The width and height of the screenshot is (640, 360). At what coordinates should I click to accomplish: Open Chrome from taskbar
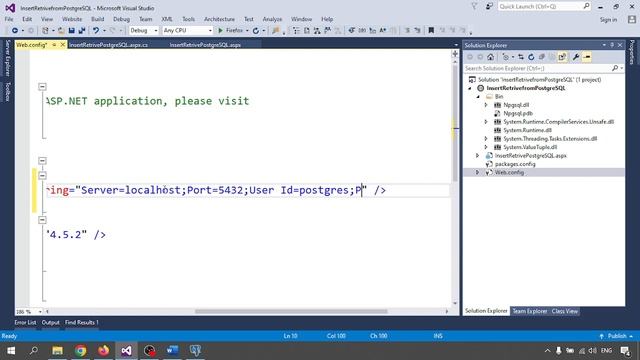(x=80, y=351)
